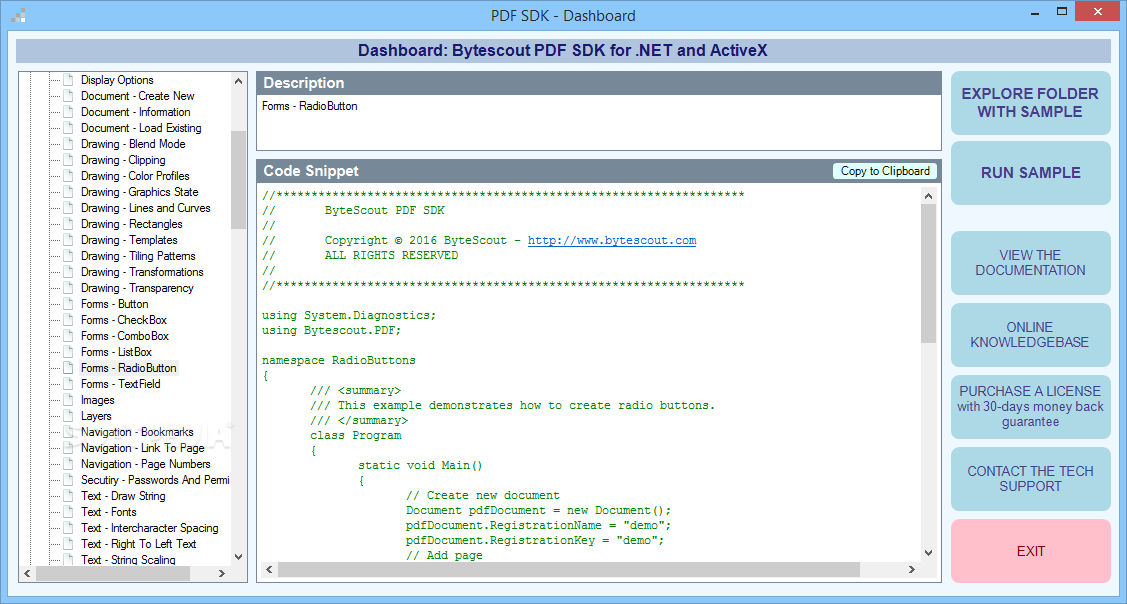Click the page icon beside Forms - ListBox
Screen dimensions: 1127x604
(x=68, y=352)
